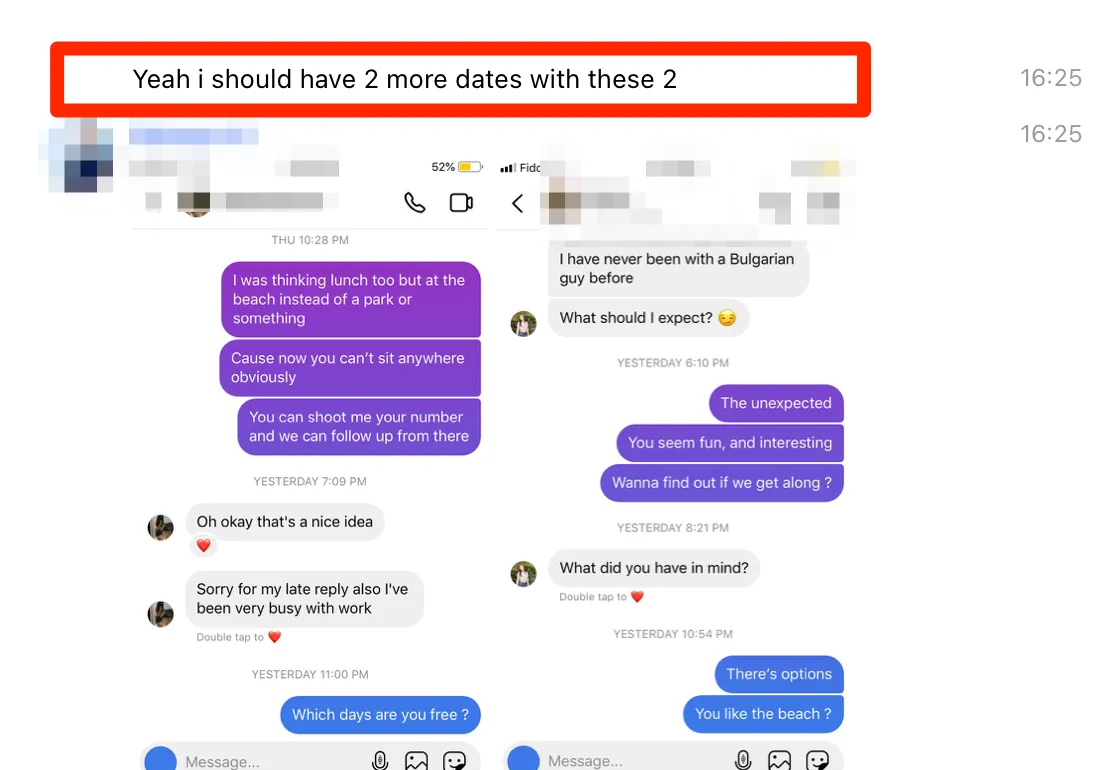Tap blue camera button in right chat
Screen dimensions: 1114x770
tap(524, 759)
